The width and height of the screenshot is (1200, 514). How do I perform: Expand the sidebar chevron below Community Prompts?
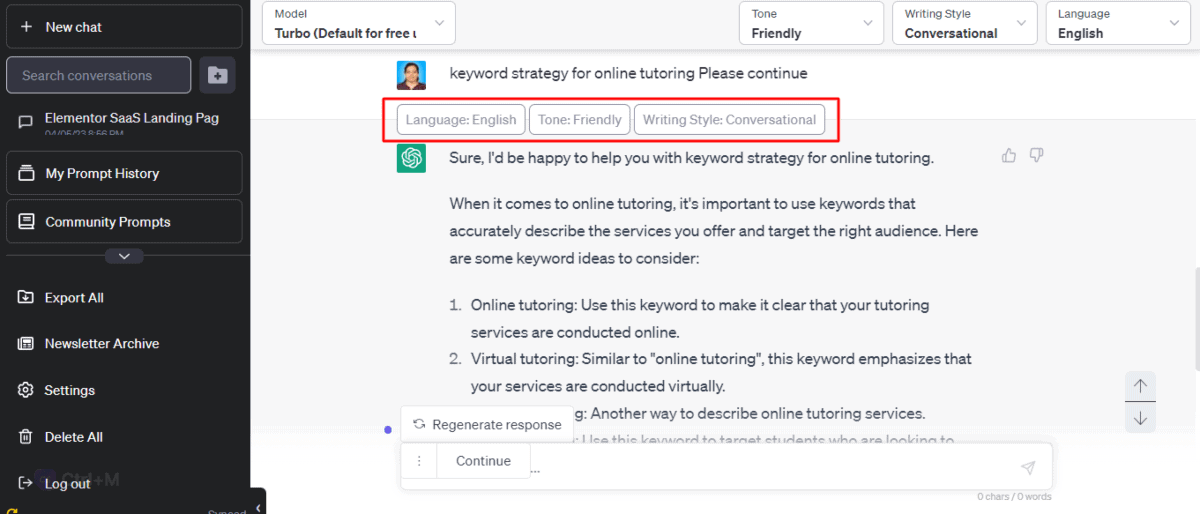[124, 256]
